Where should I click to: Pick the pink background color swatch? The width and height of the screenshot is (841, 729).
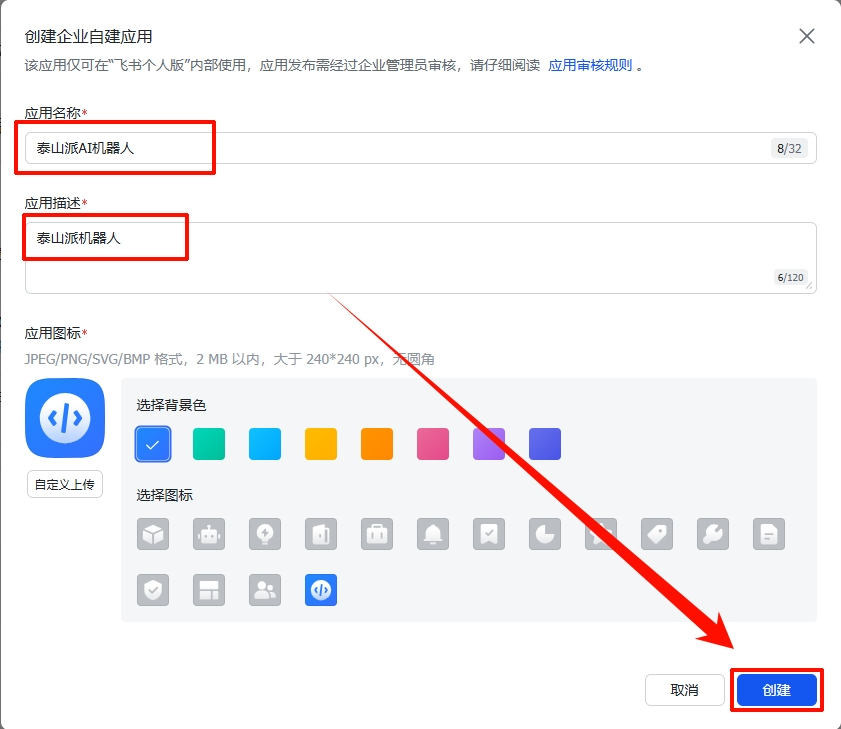tap(432, 444)
